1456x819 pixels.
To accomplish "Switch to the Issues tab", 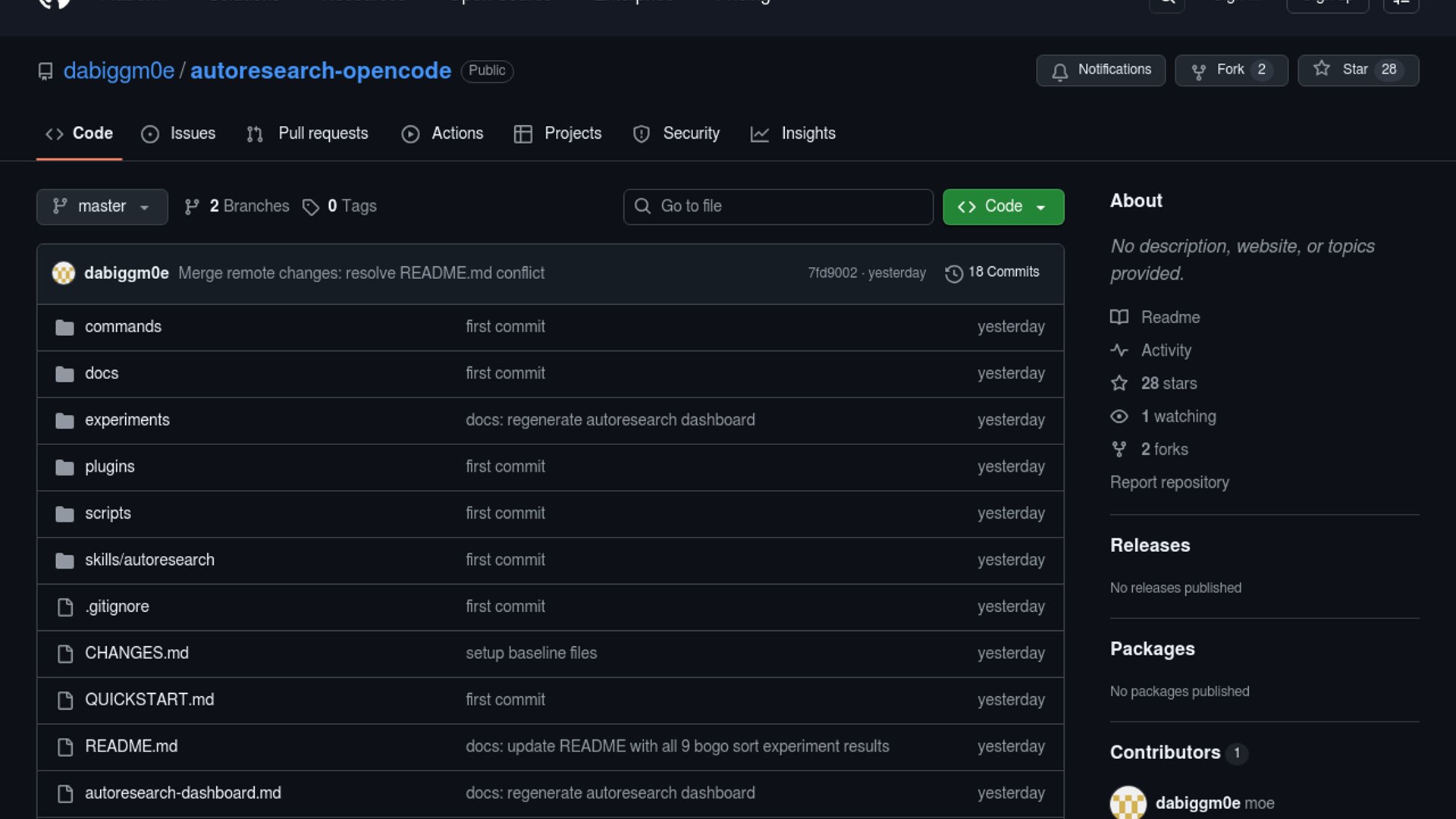I will tap(178, 133).
